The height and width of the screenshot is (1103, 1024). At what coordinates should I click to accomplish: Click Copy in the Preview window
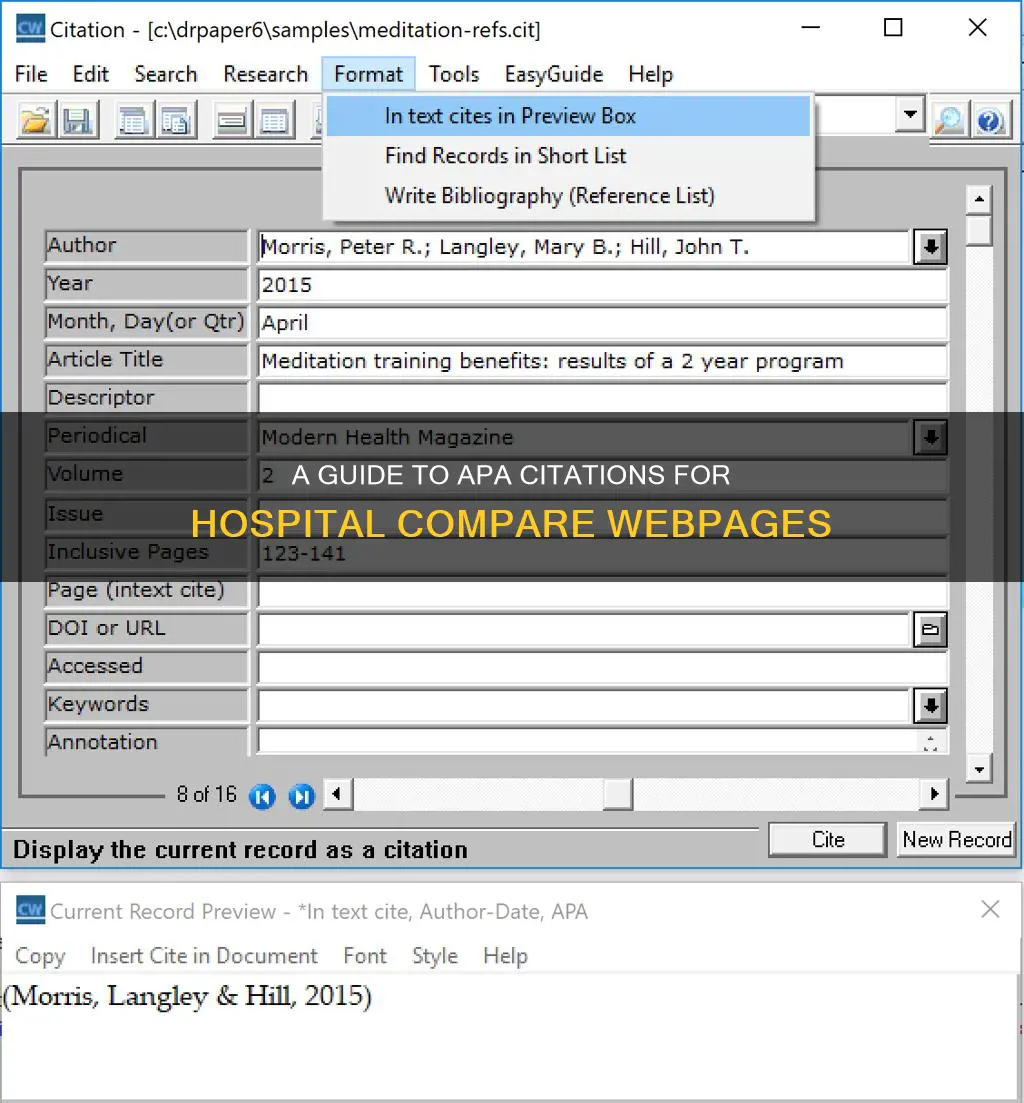[40, 956]
